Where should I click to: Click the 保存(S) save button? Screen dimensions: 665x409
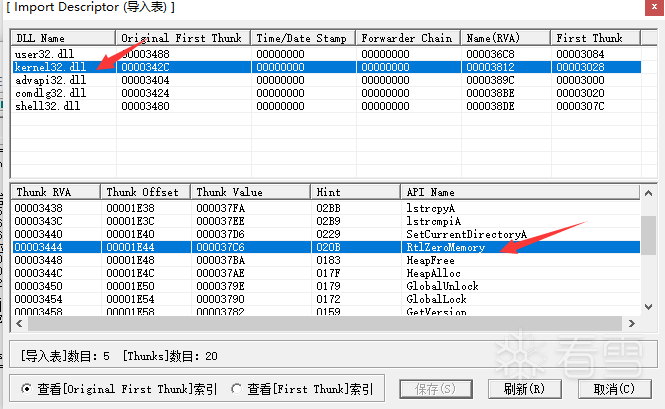pos(436,389)
